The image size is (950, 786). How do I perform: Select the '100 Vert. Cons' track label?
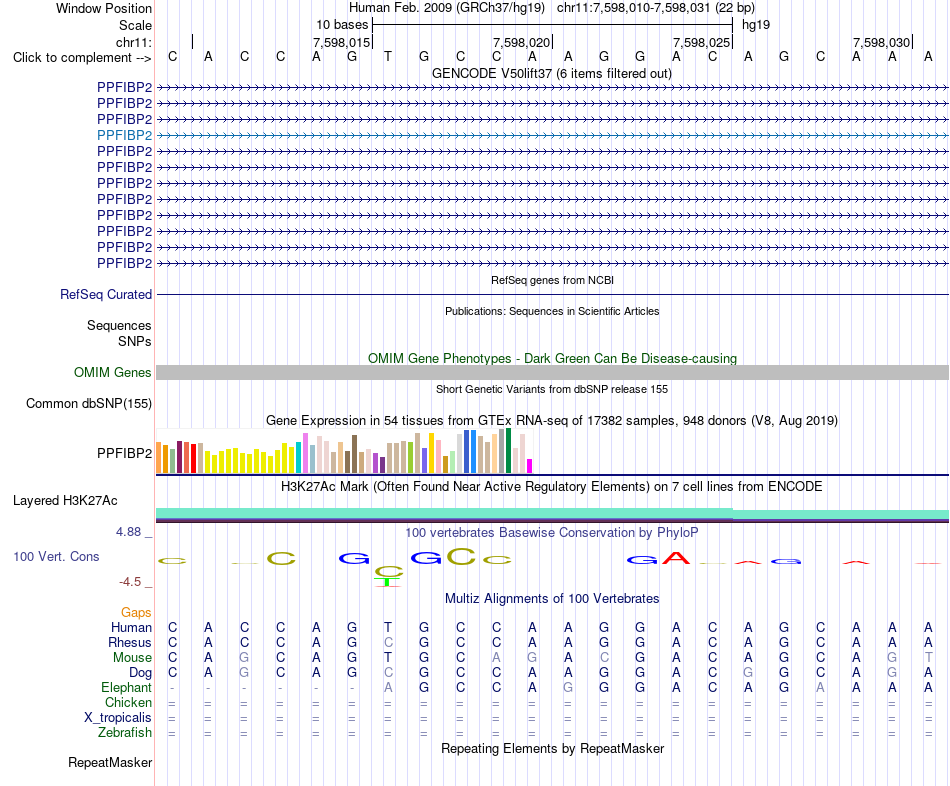(56, 556)
